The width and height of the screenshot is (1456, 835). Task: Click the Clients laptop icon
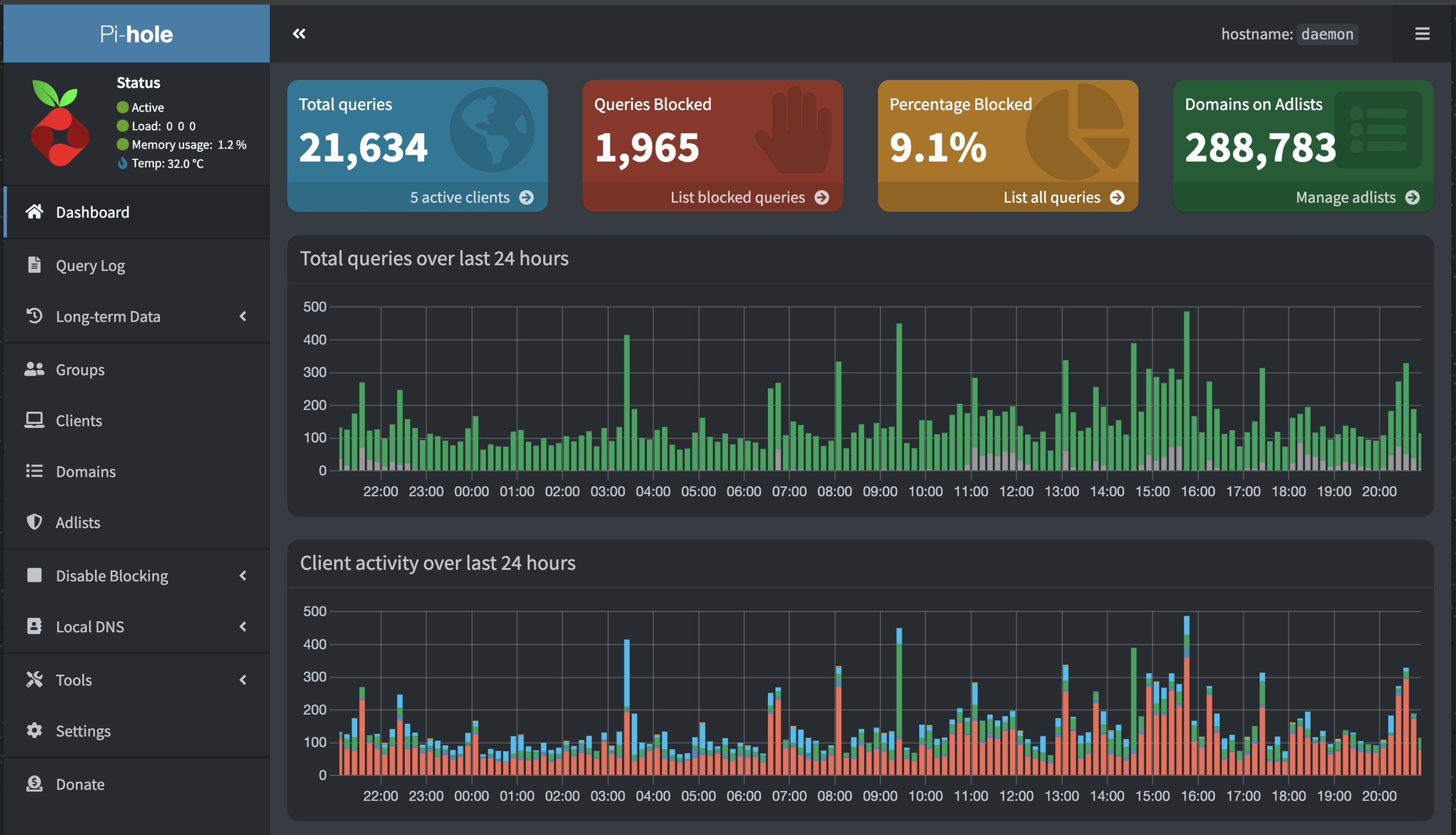pyautogui.click(x=34, y=420)
